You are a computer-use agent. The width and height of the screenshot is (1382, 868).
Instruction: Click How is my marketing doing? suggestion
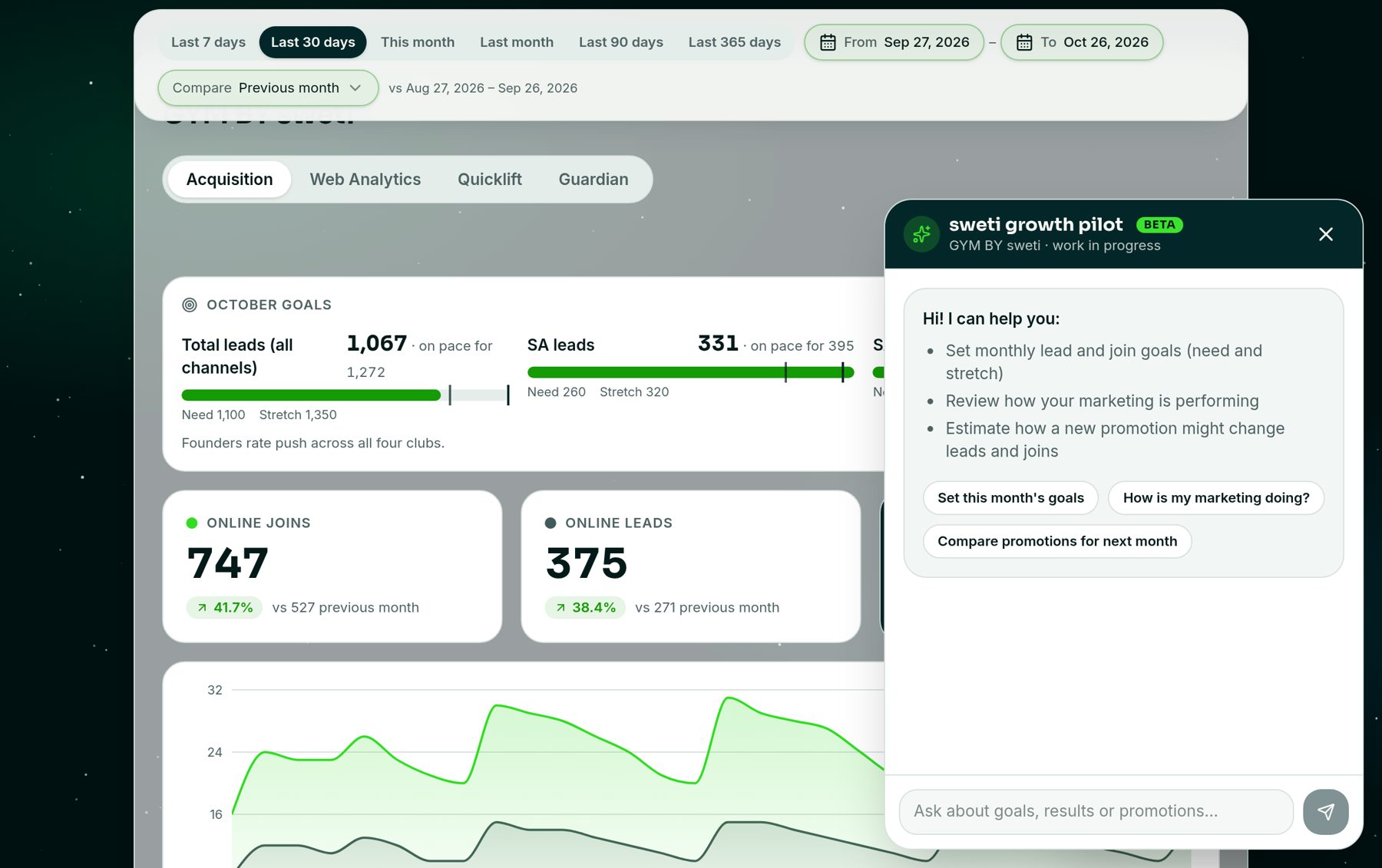pyautogui.click(x=1216, y=498)
